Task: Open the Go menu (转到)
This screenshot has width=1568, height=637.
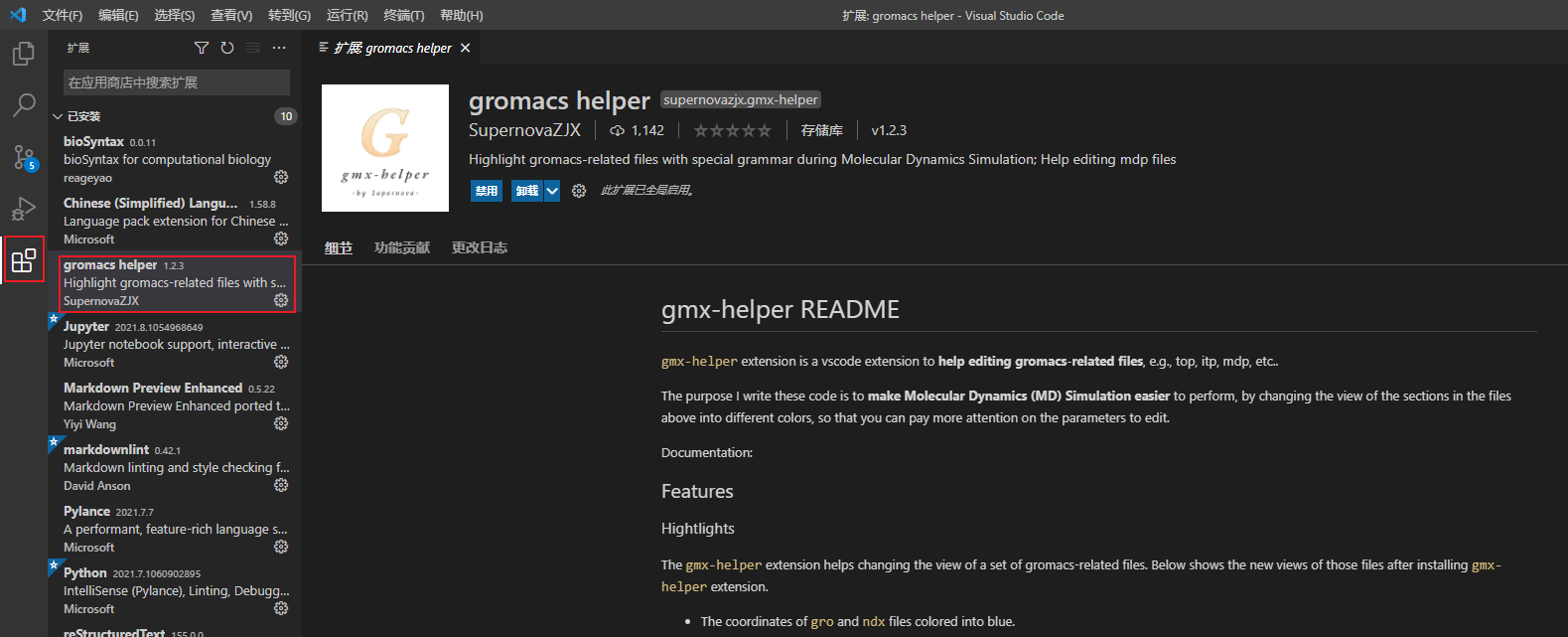Action: [289, 15]
